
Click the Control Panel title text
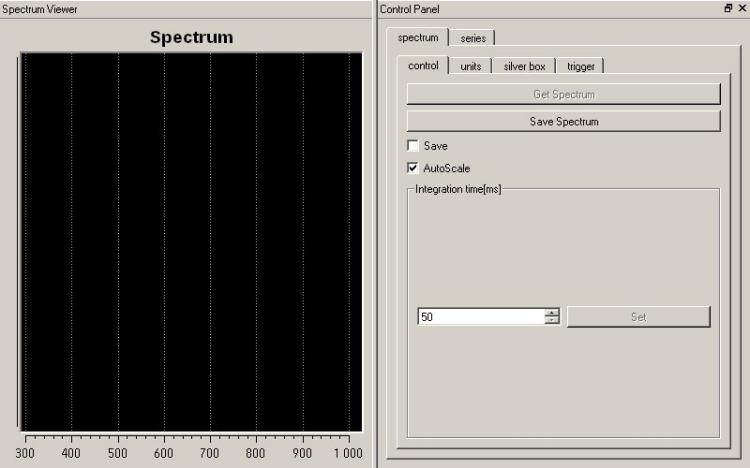[409, 9]
